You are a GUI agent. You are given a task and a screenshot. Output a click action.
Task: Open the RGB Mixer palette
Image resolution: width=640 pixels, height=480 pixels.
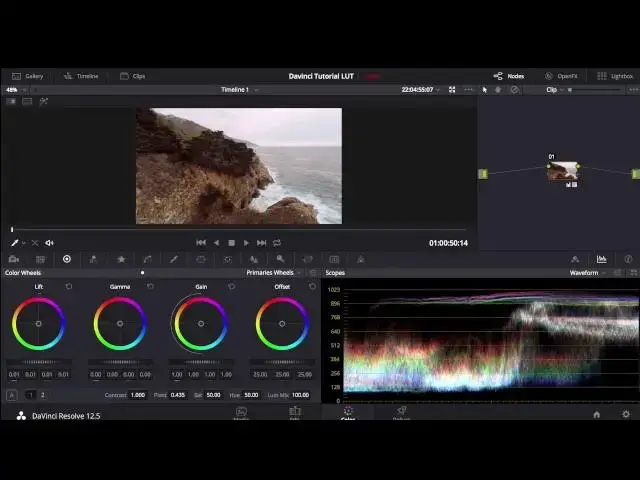[93, 259]
